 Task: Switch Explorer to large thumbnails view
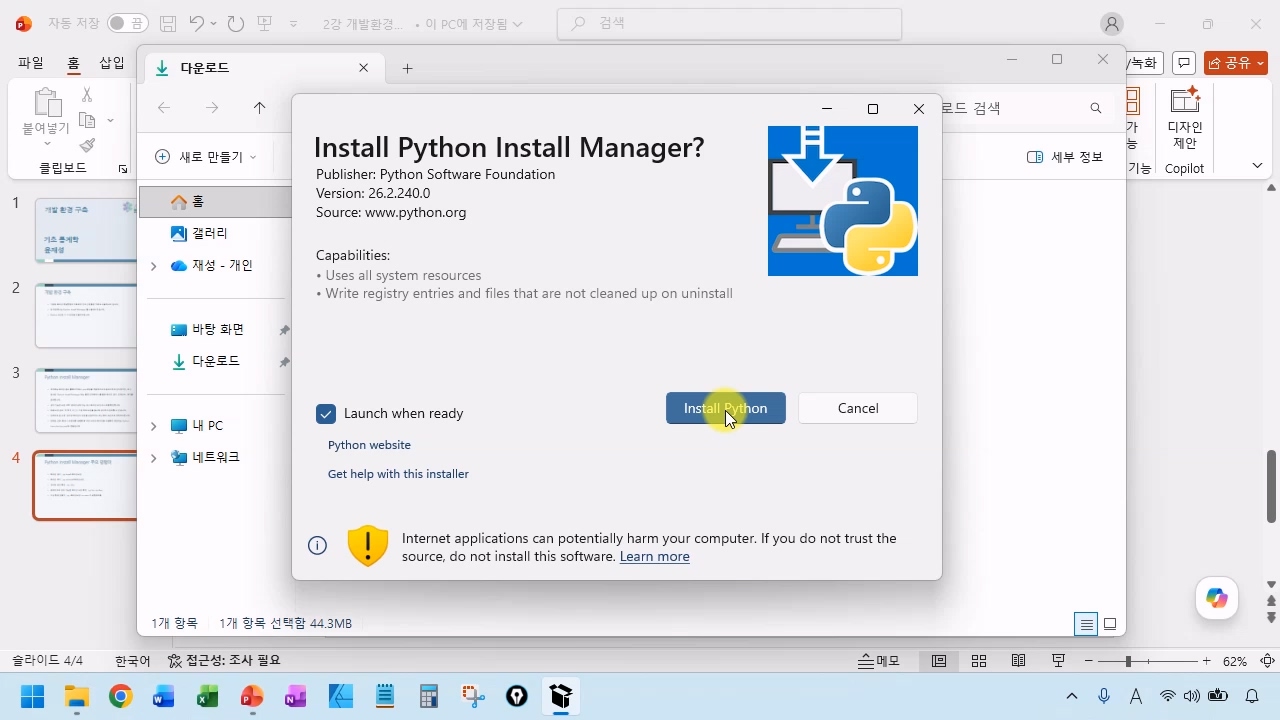click(x=1110, y=624)
